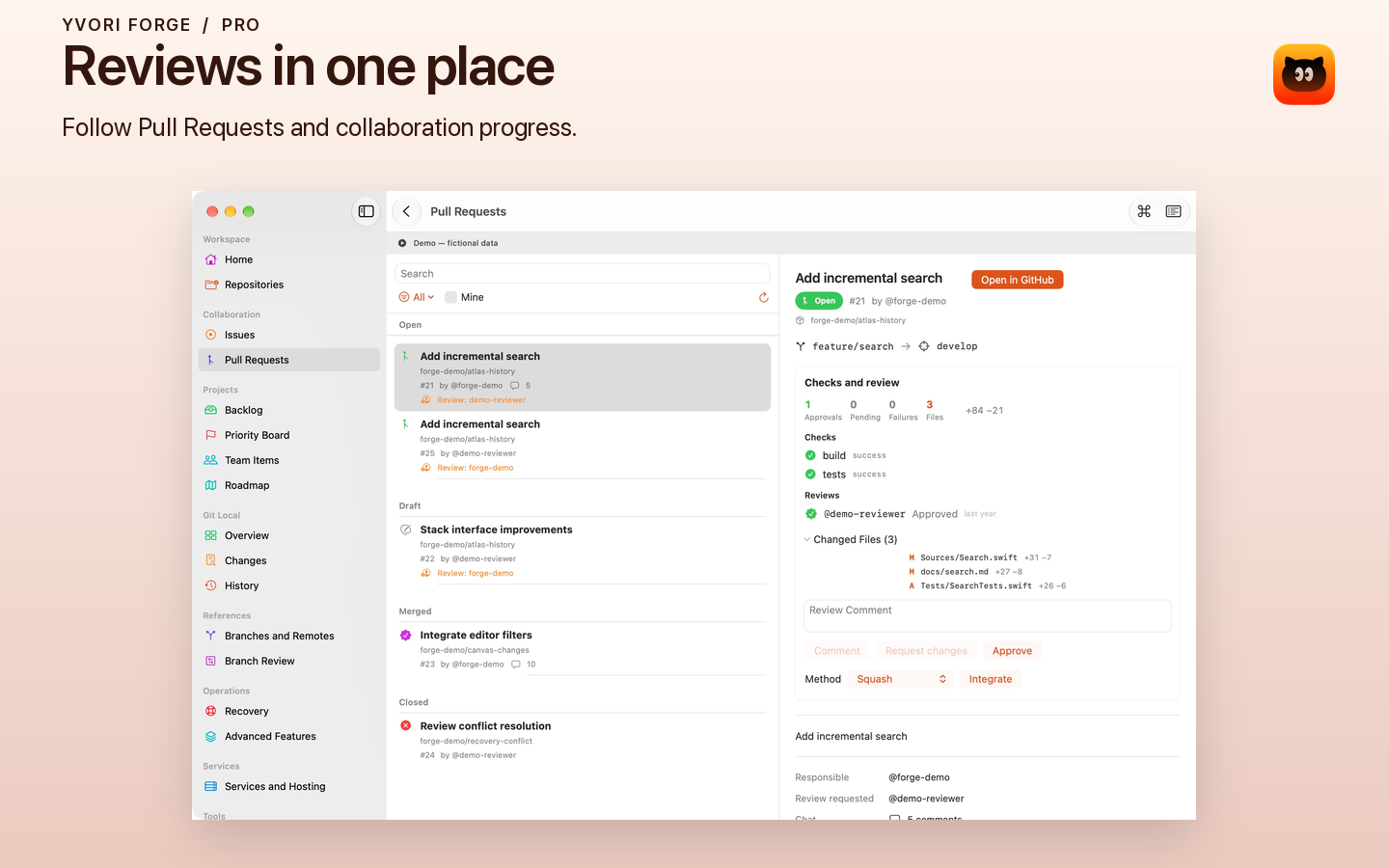This screenshot has height=868, width=1389.
Task: Select pull request #25 by @demo-reviewer
Action: (x=583, y=446)
